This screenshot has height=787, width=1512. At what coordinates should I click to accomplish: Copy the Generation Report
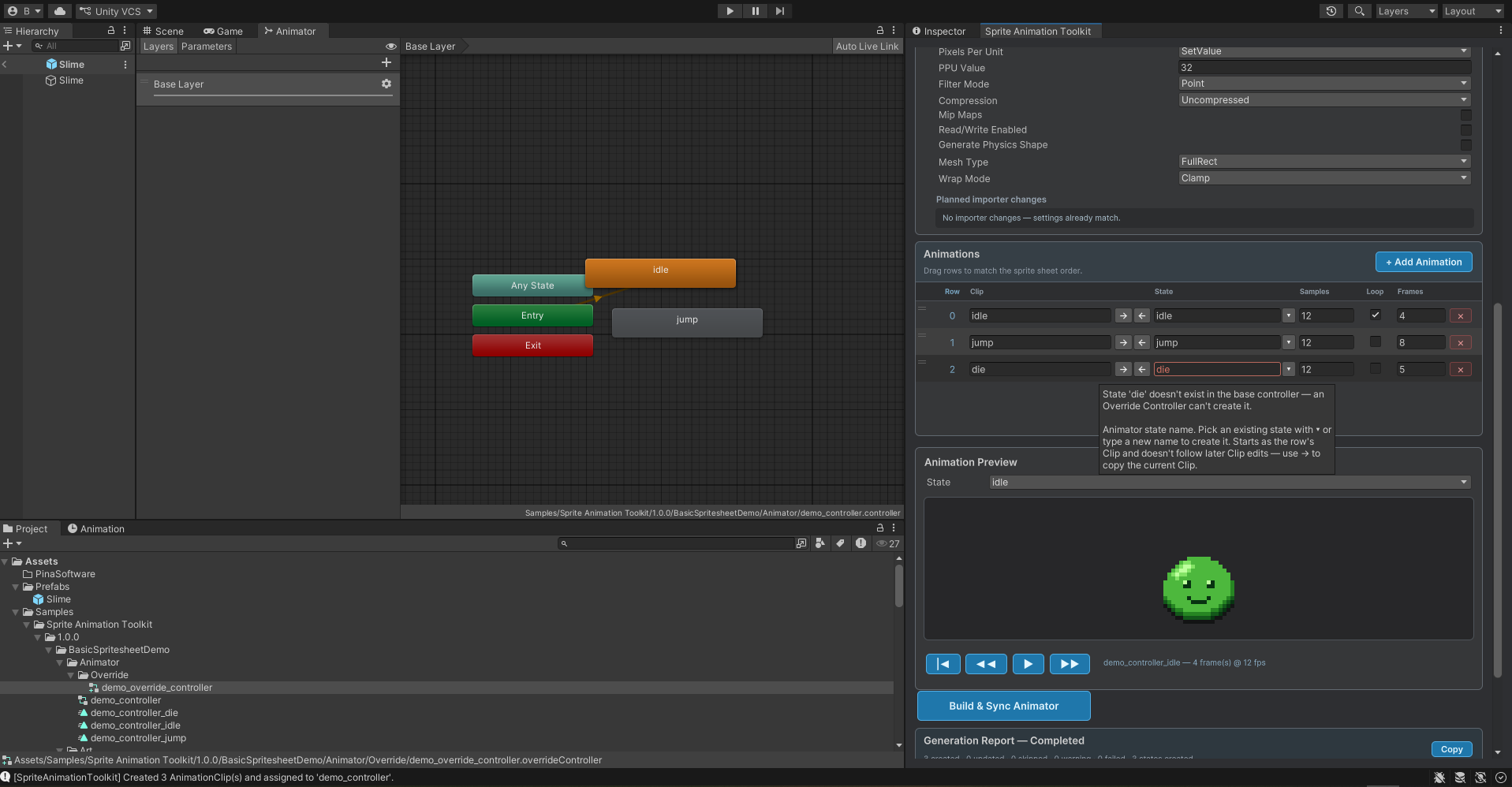[x=1451, y=749]
